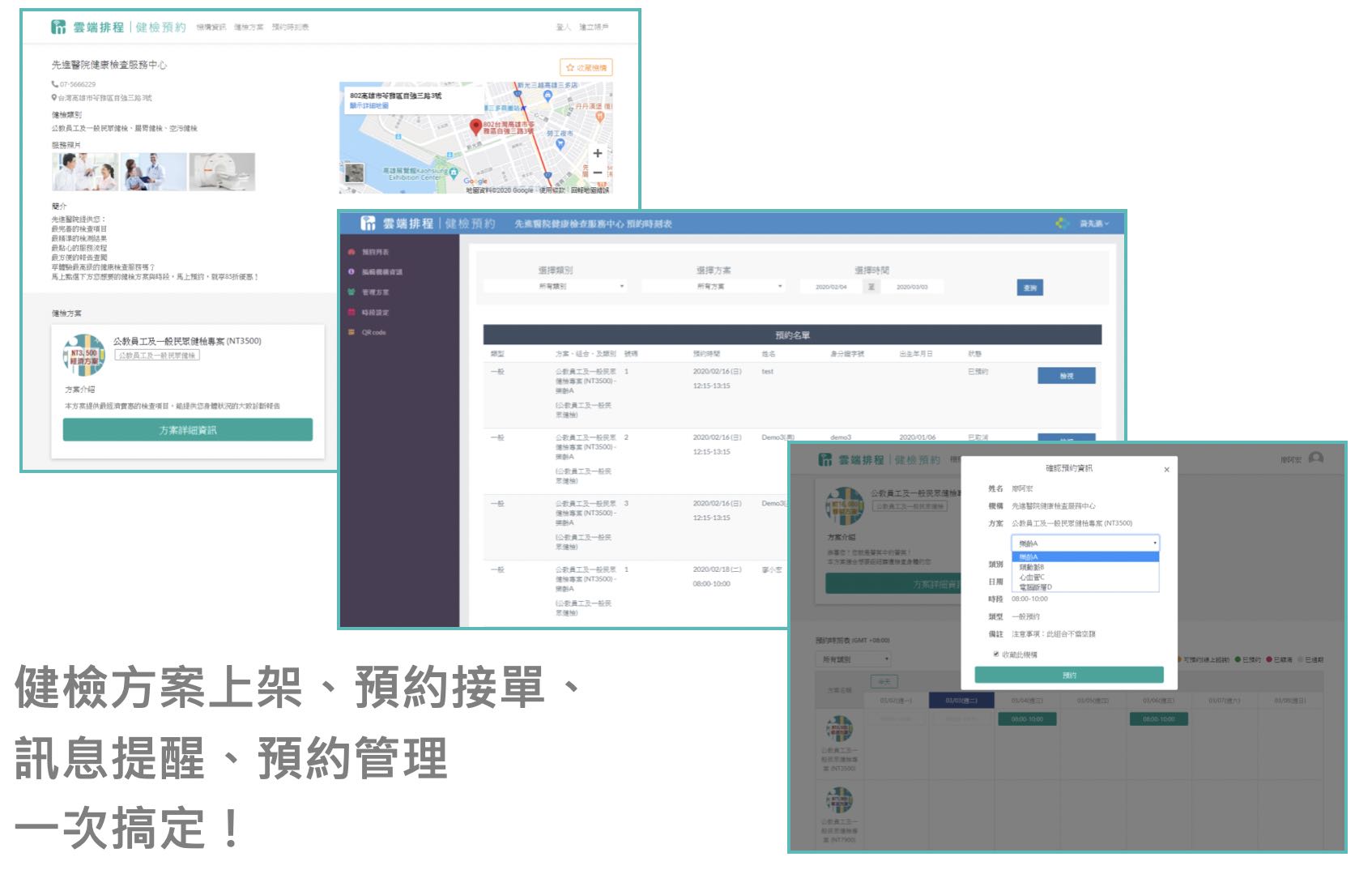This screenshot has width=1372, height=891.
Task: Expand the combination dropdown in confirm dialog
Action: coord(1085,543)
